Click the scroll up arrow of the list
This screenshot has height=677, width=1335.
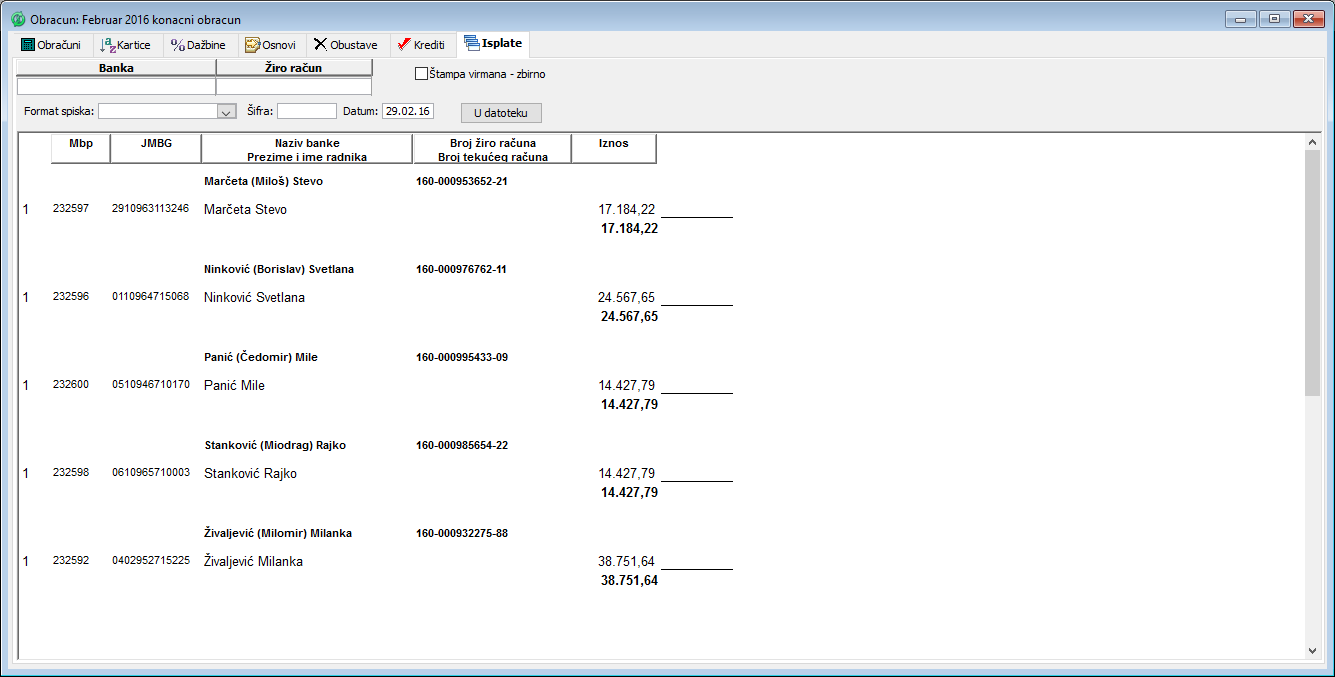[1313, 143]
